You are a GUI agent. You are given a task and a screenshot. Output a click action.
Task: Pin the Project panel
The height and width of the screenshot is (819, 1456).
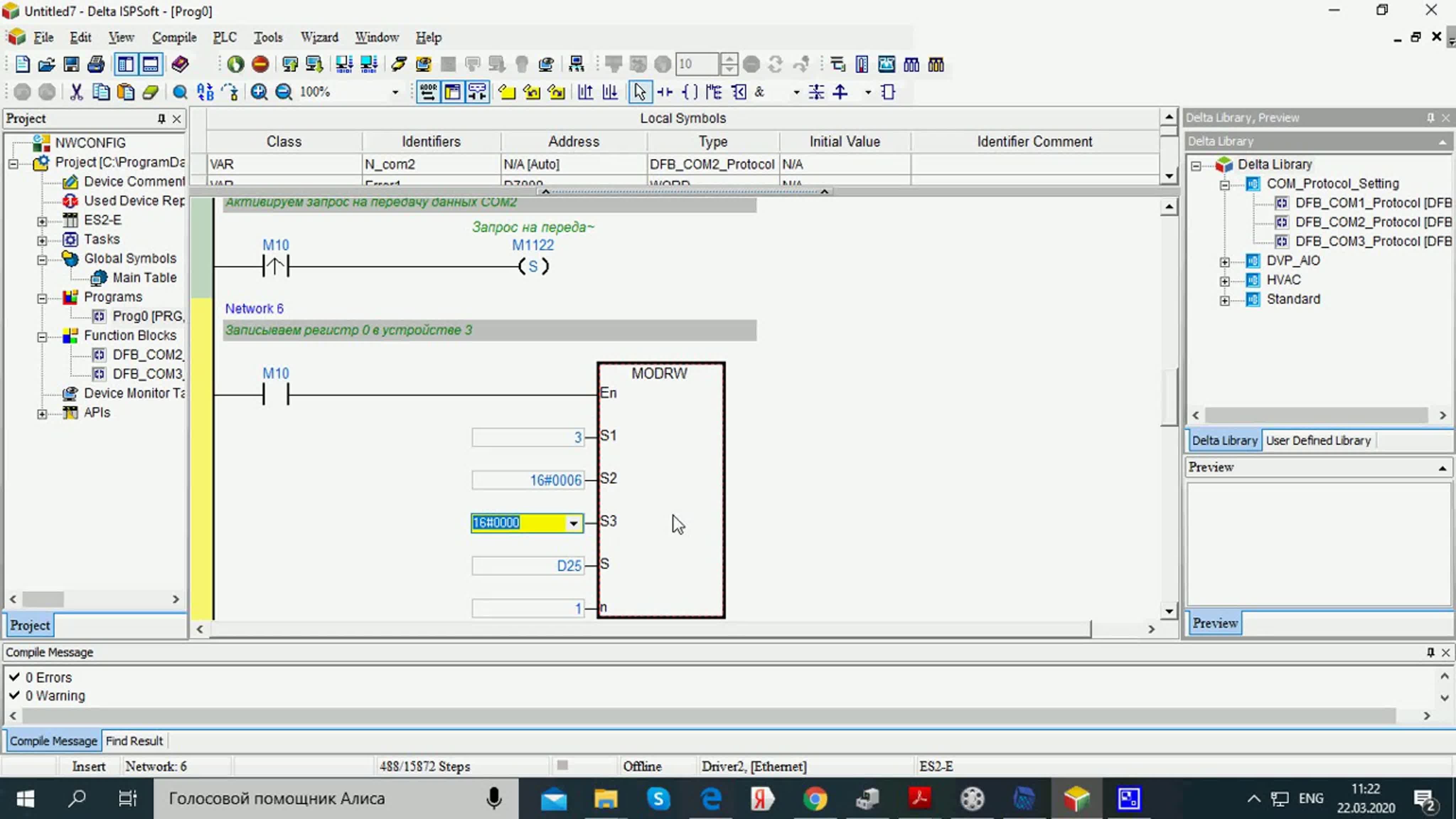coord(161,119)
